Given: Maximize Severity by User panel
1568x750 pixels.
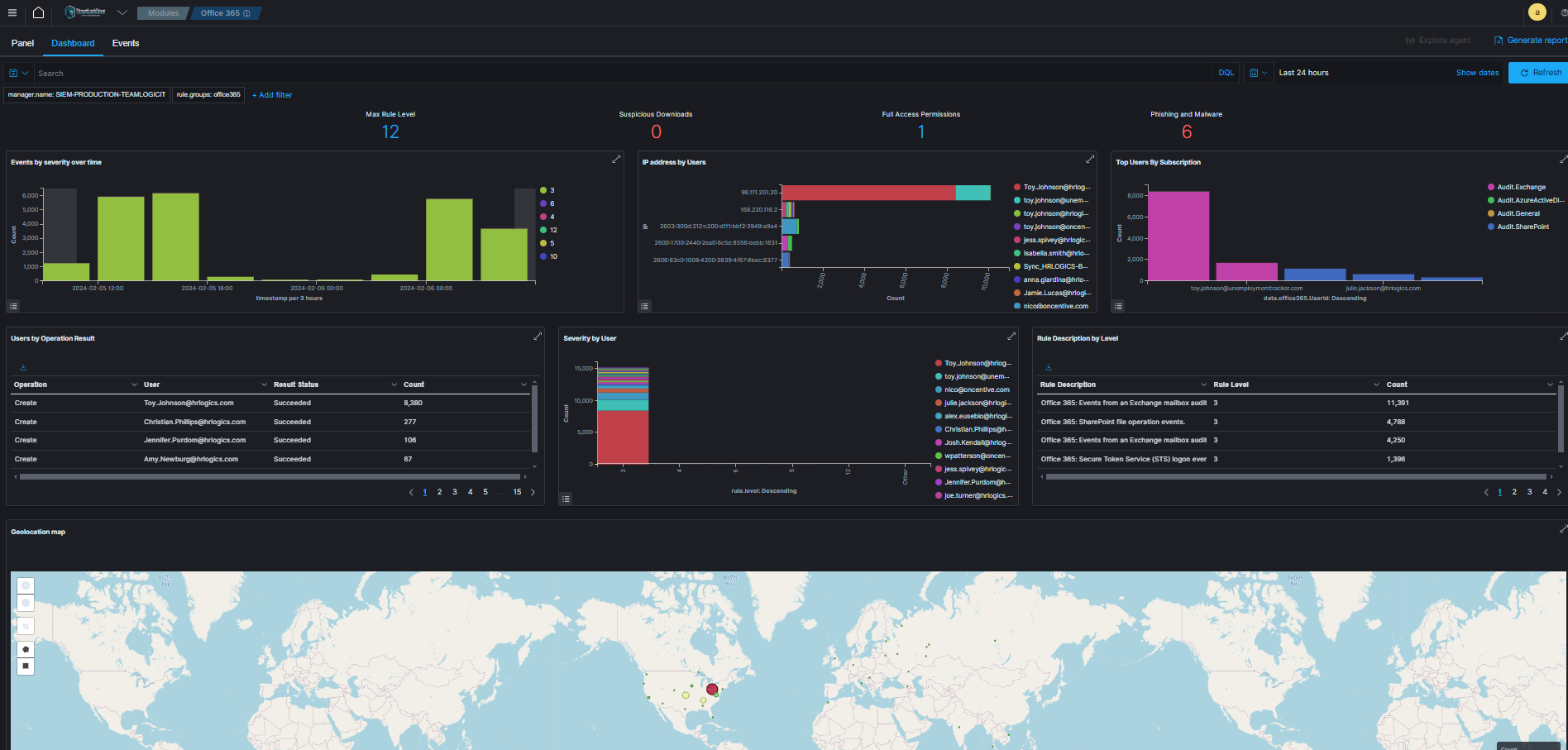Looking at the screenshot, I should (1011, 336).
